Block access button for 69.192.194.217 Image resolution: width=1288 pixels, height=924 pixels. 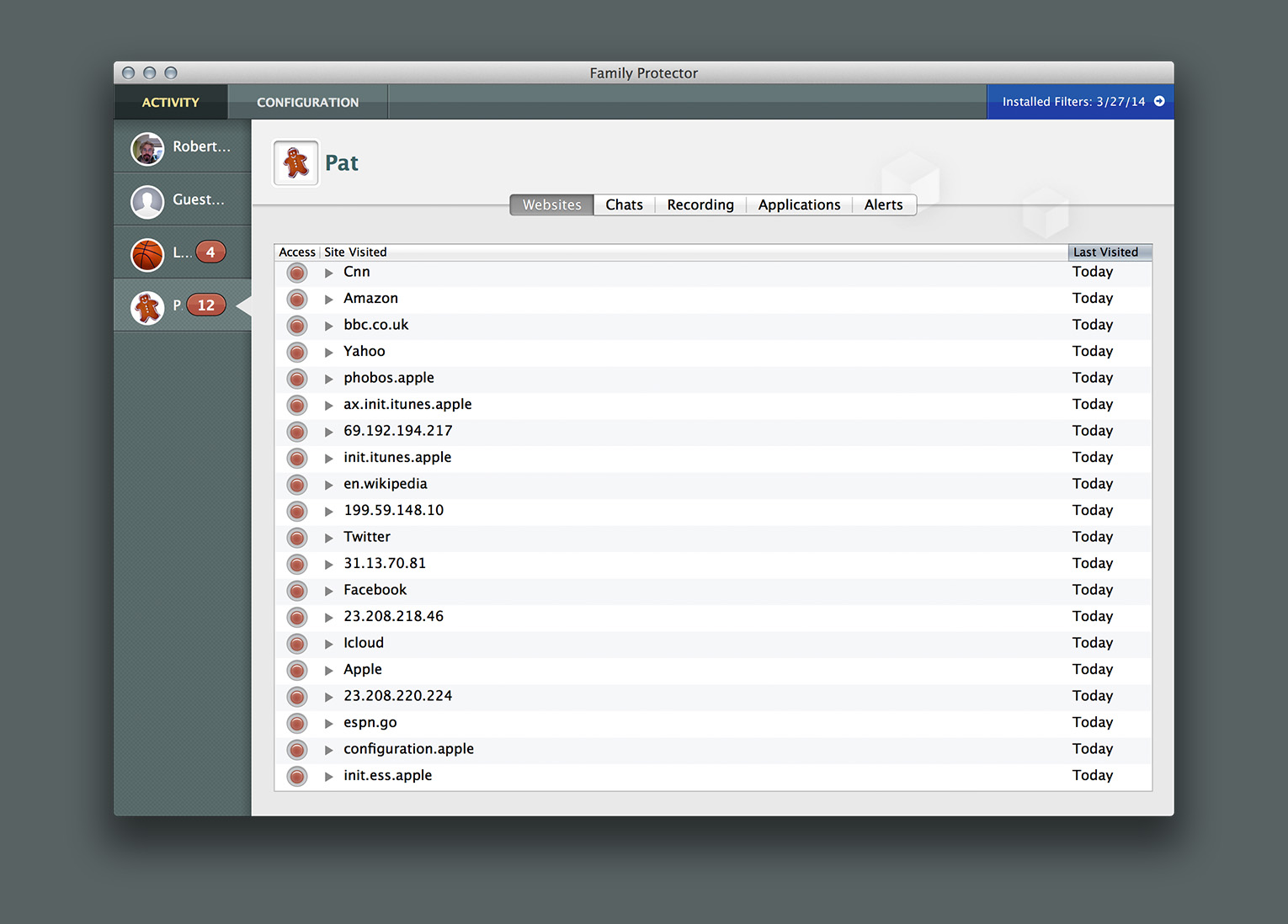coord(297,432)
